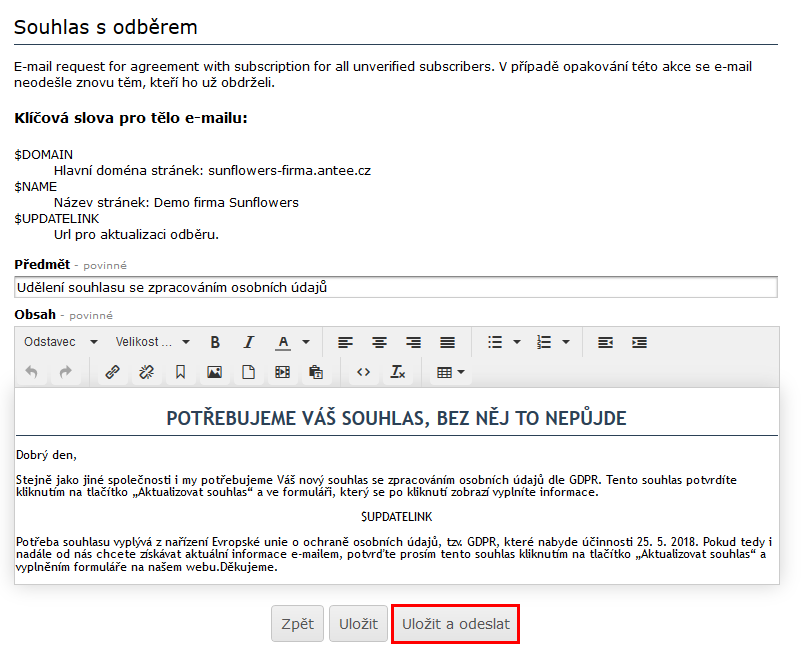
Task: Undo last editor action
Action: point(31,372)
